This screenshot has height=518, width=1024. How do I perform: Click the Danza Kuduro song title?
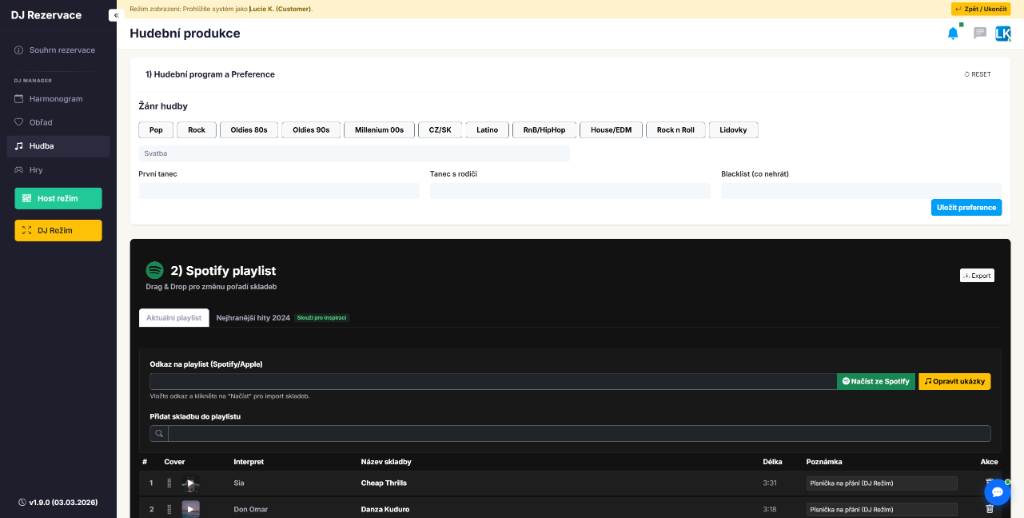[385, 509]
